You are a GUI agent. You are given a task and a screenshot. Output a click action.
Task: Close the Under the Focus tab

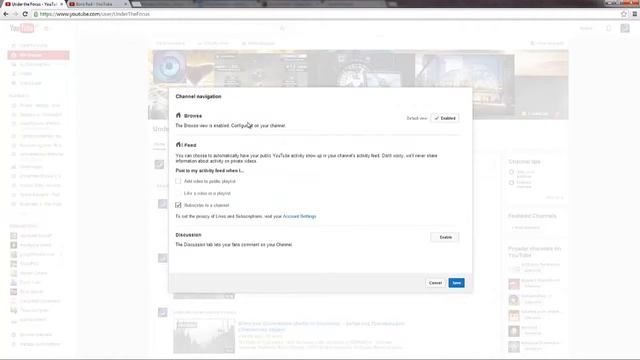(61, 4)
